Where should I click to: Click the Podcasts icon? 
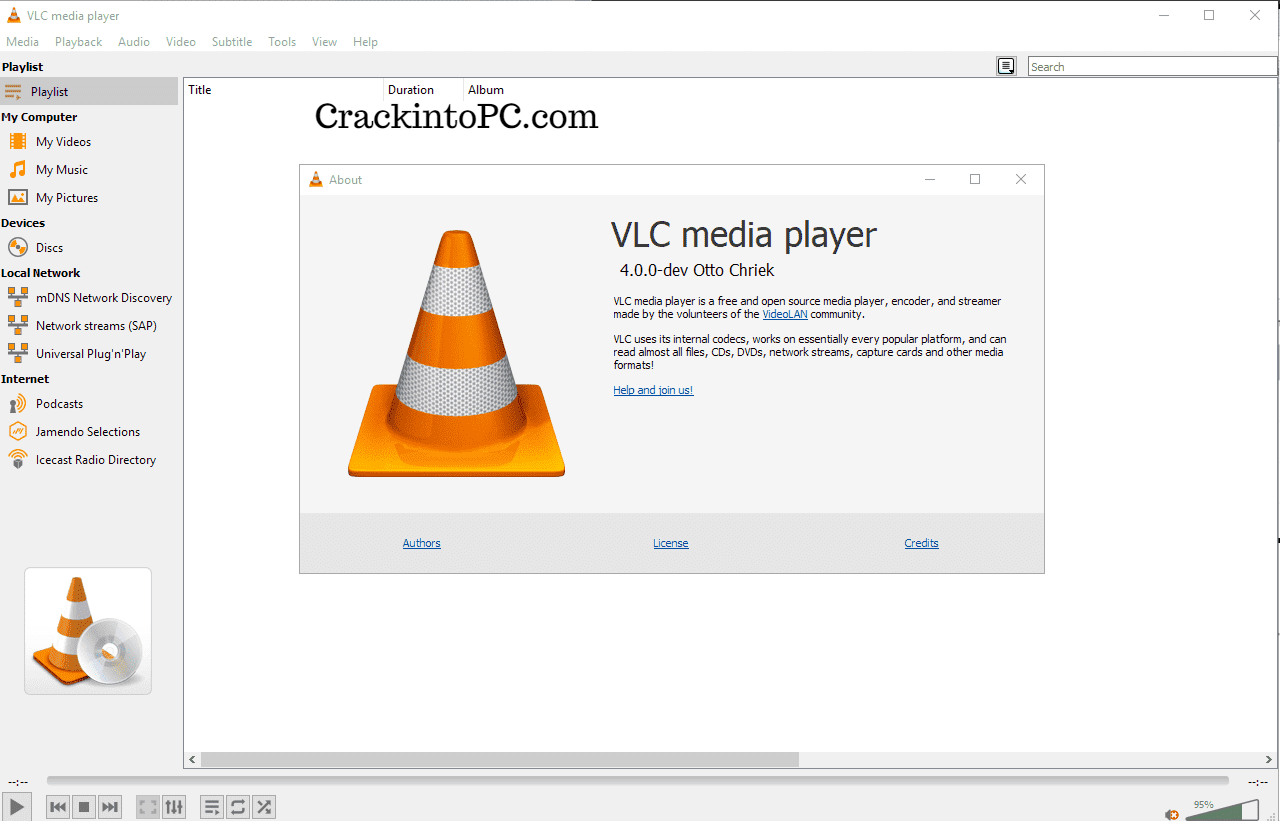point(17,403)
